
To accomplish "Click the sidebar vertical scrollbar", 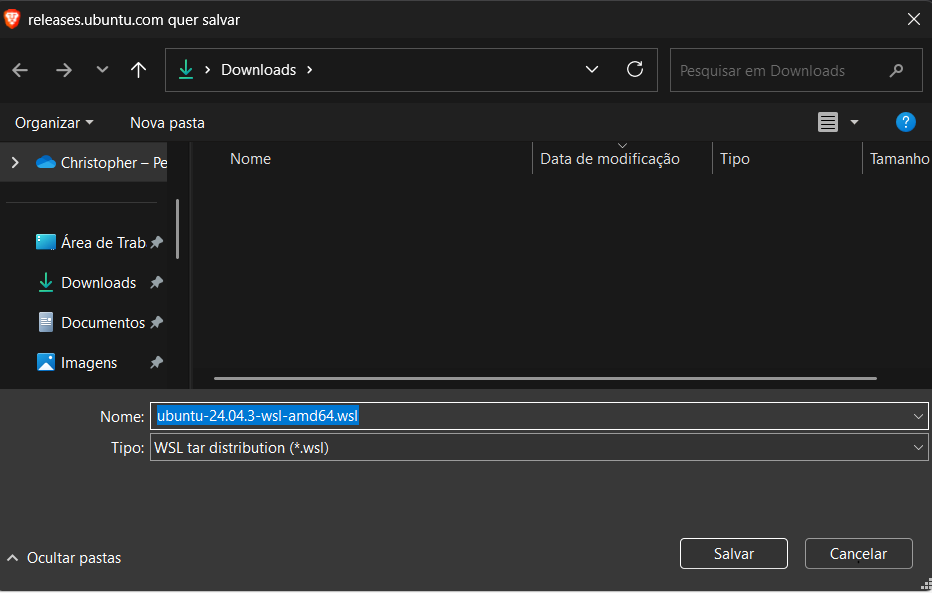I will 178,229.
